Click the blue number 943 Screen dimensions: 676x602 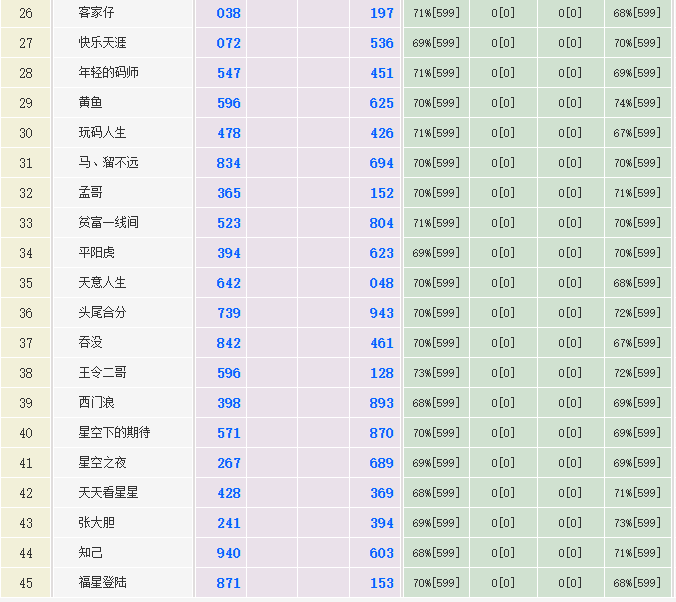[381, 313]
